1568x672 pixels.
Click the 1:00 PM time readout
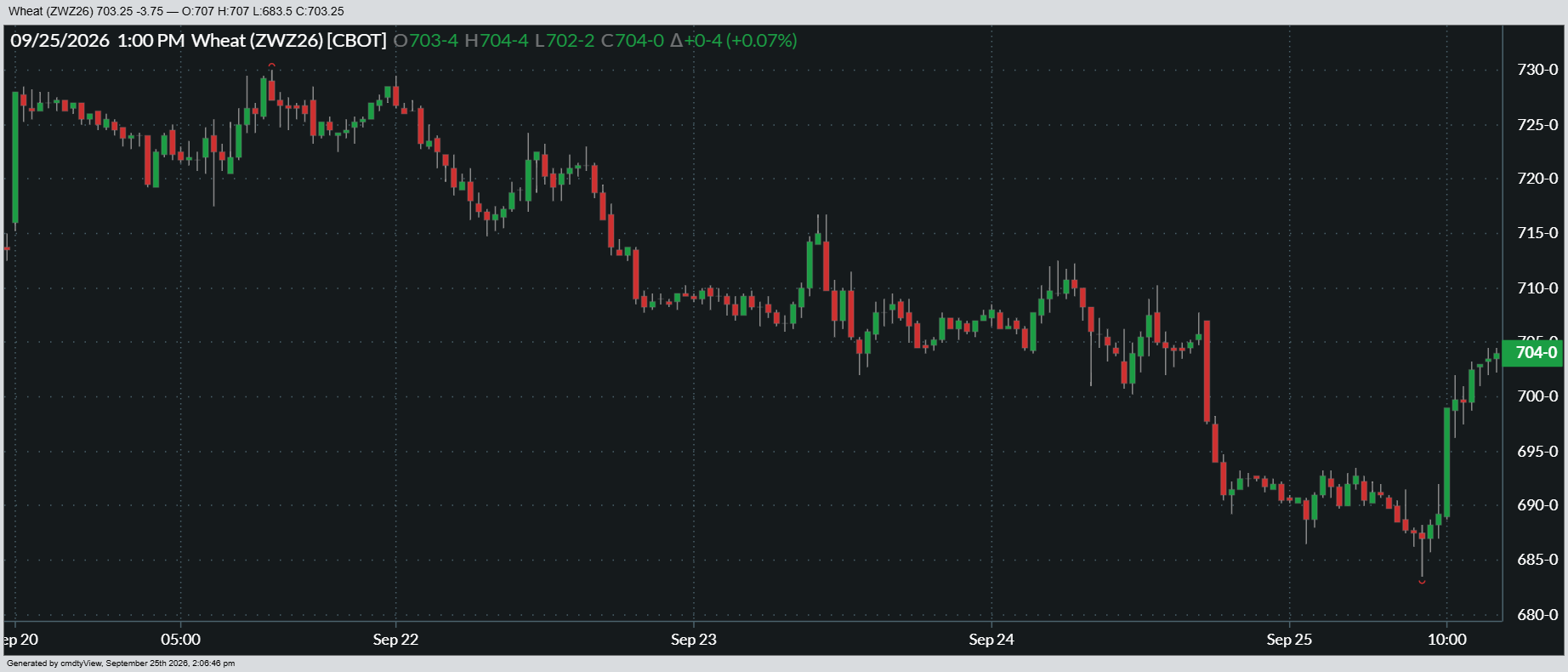click(151, 41)
